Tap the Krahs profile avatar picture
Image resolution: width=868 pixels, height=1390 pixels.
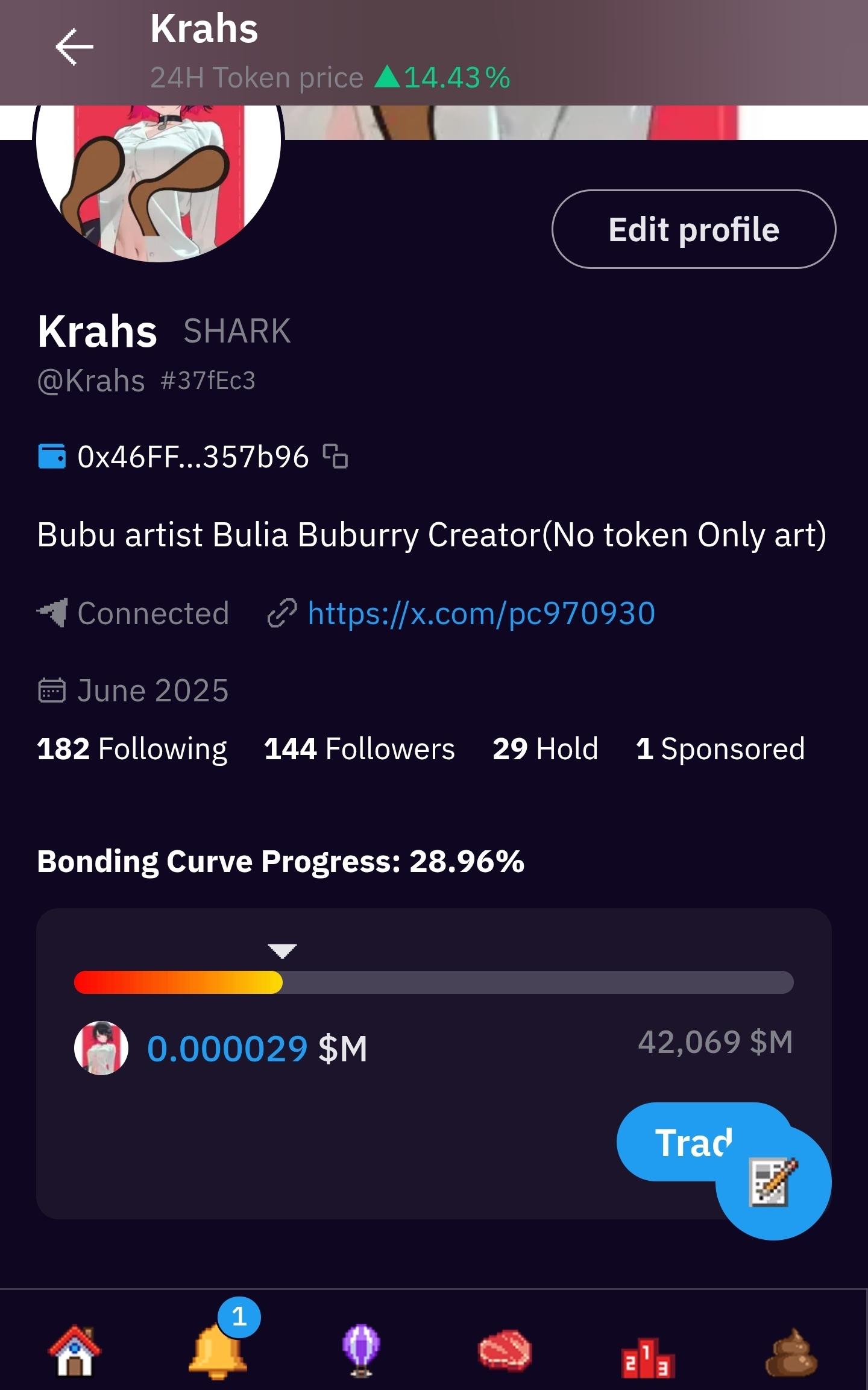159,175
